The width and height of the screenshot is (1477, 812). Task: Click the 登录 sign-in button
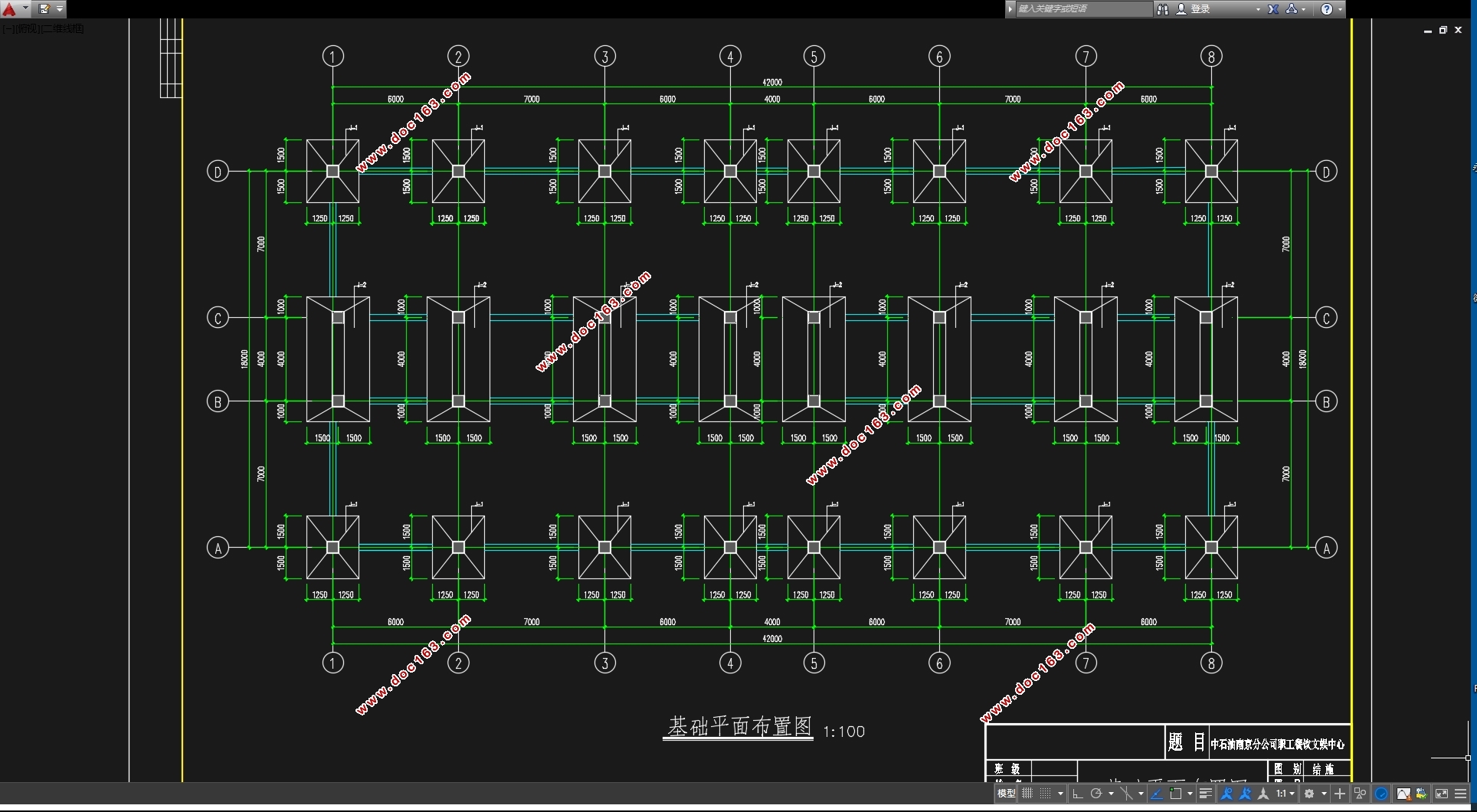1194,9
